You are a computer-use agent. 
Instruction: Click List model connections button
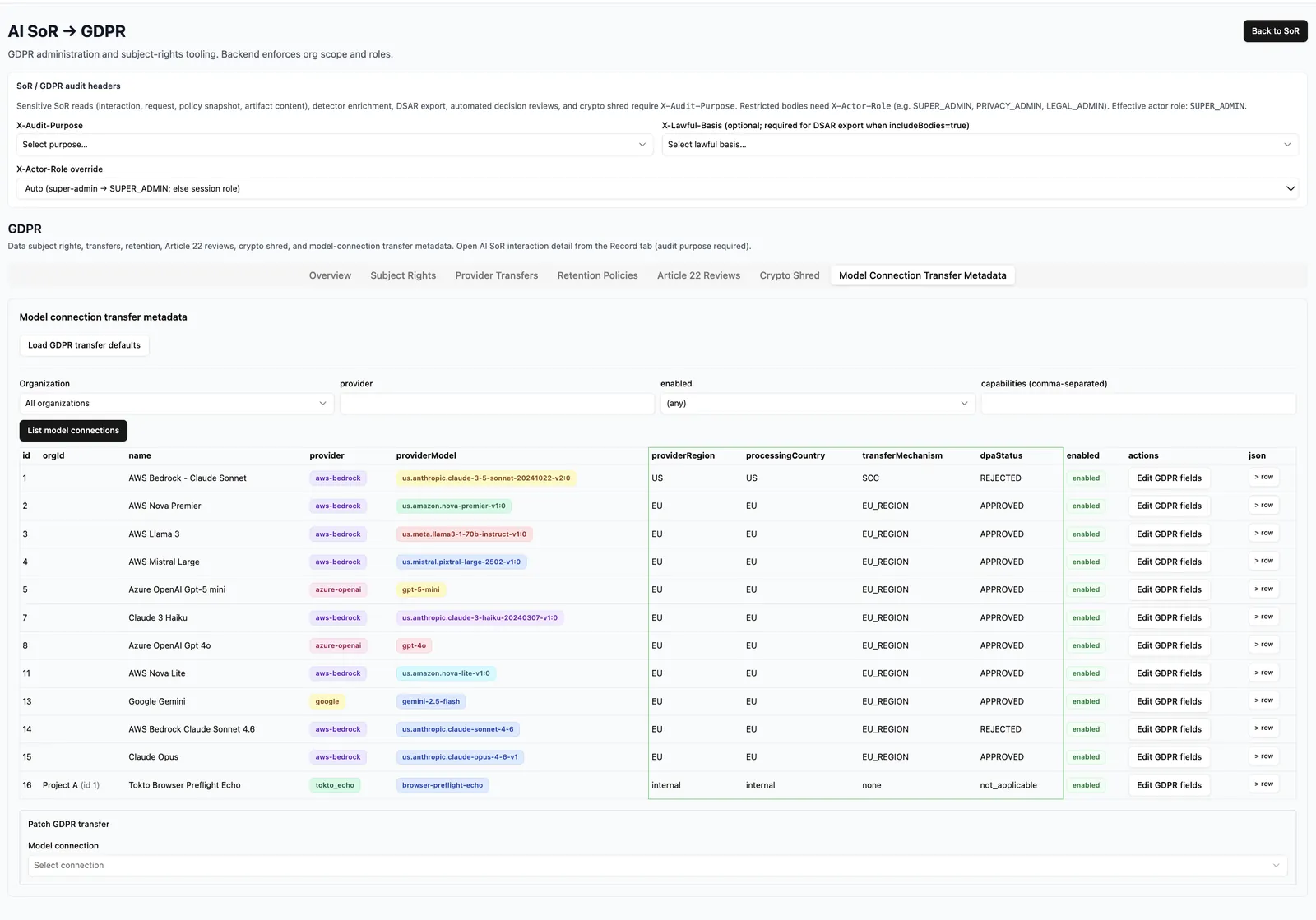point(73,431)
